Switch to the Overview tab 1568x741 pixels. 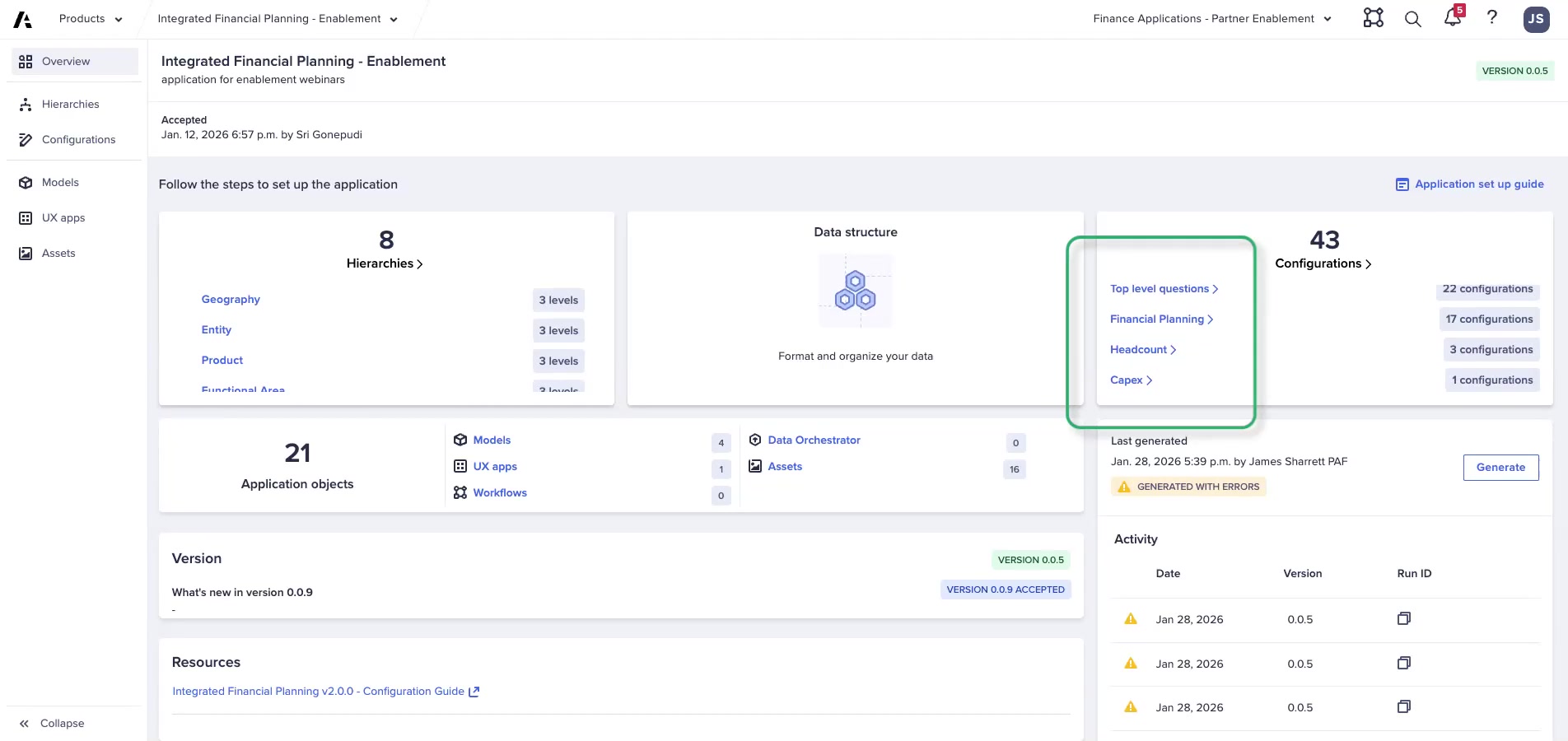pos(66,61)
